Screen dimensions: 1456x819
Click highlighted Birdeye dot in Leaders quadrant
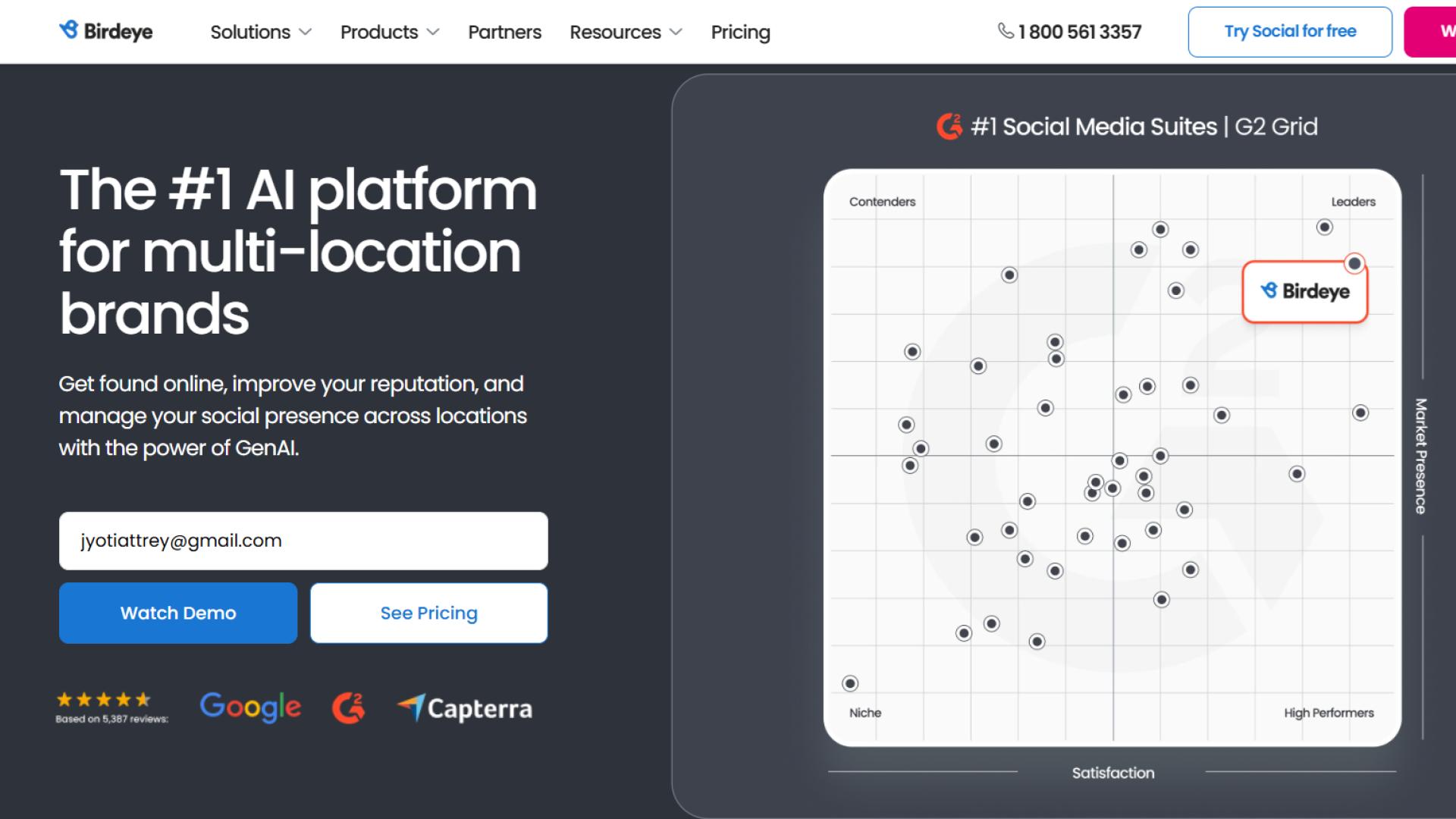[x=1354, y=263]
